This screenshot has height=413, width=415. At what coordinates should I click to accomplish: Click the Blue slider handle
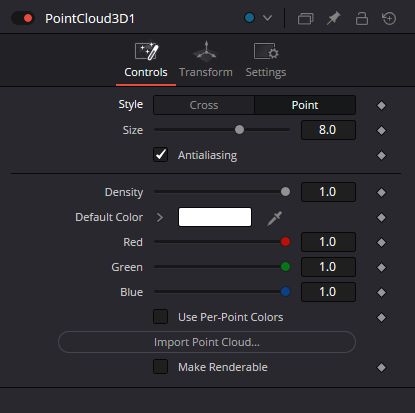click(285, 292)
